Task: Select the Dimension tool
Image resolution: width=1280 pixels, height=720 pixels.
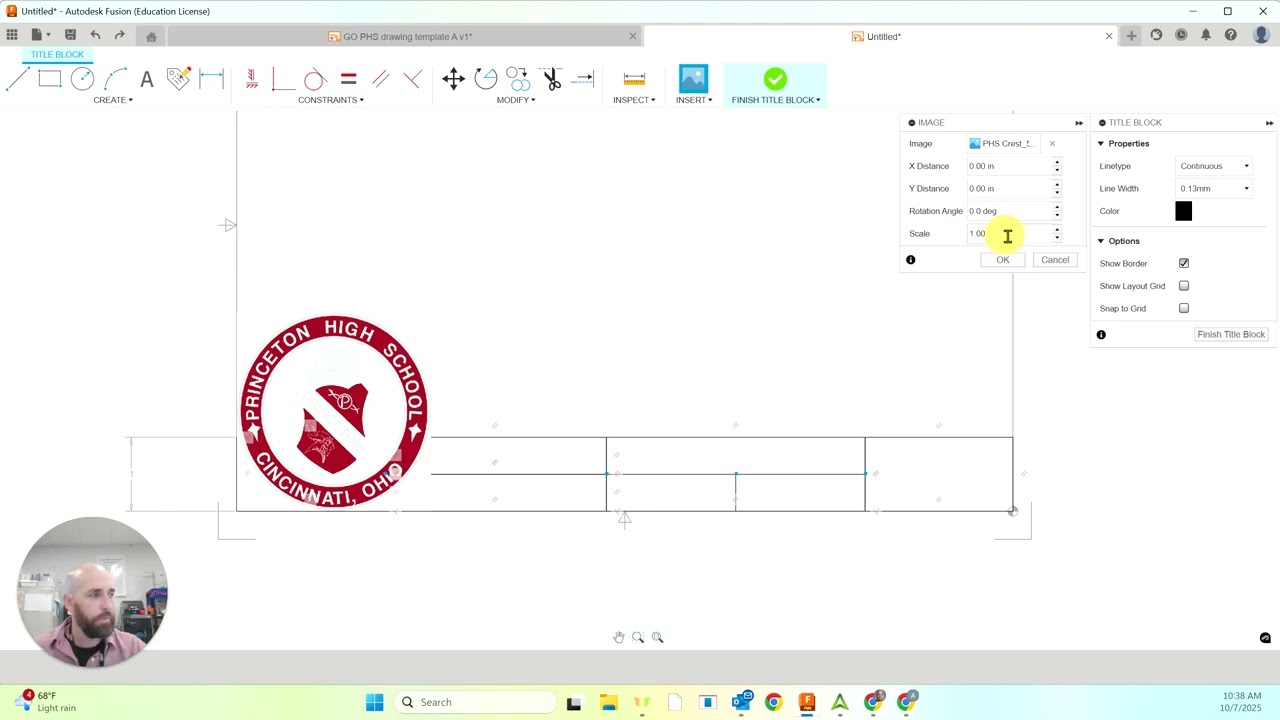Action: pyautogui.click(x=211, y=79)
